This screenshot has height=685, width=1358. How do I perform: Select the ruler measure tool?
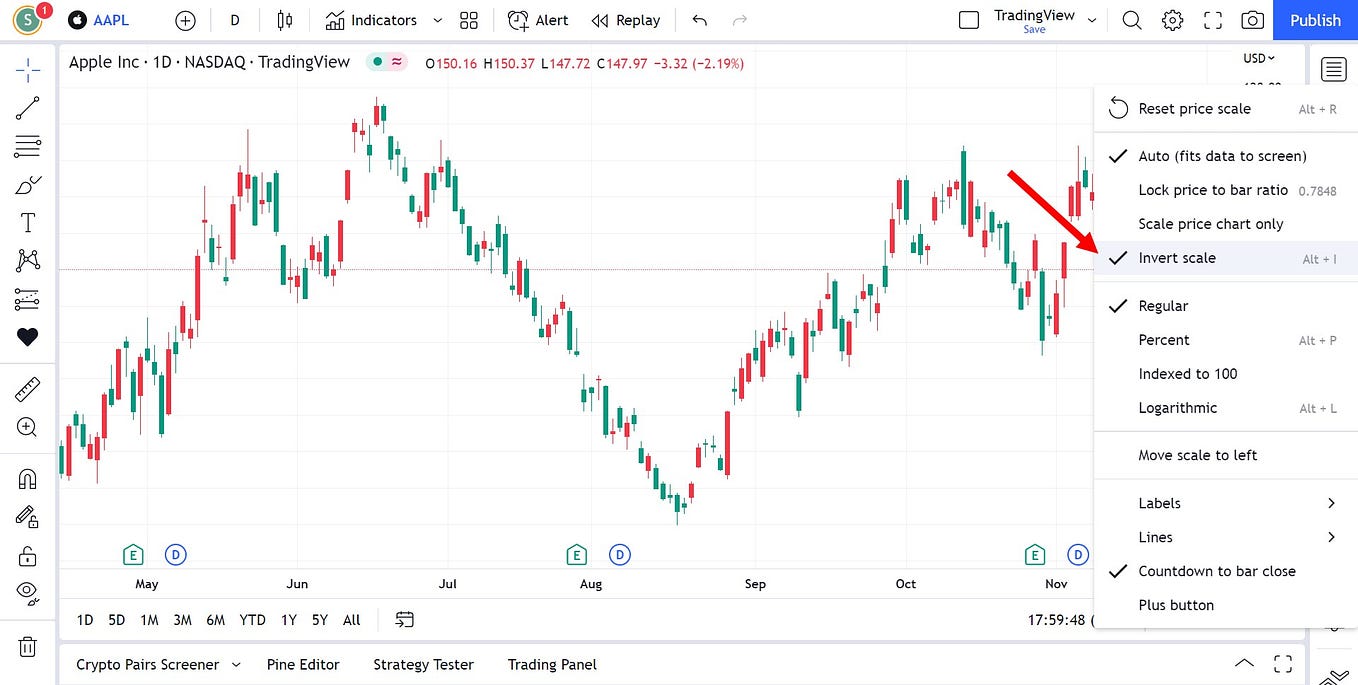click(27, 389)
